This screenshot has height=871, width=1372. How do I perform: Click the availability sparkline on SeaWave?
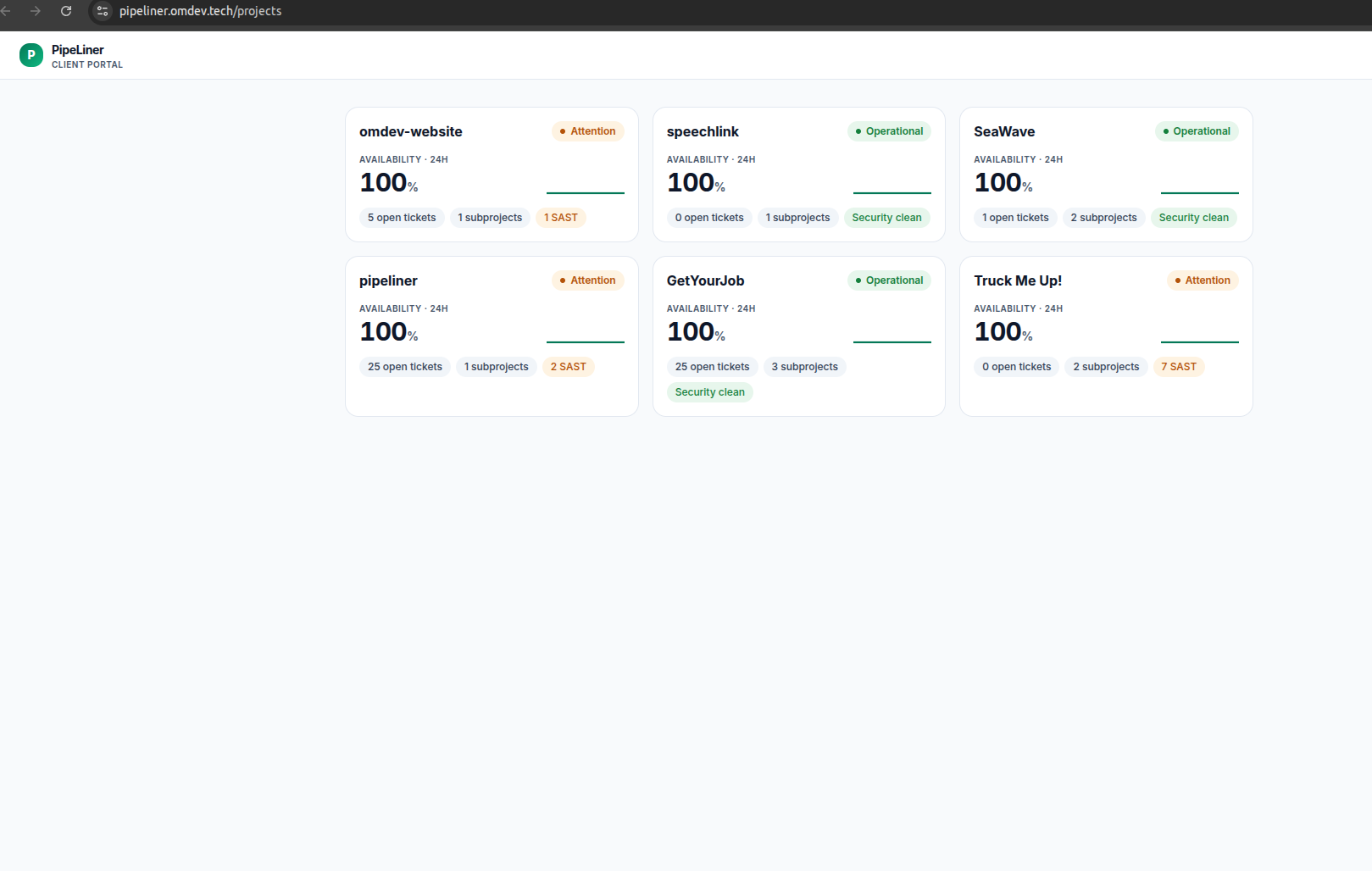tap(1200, 192)
